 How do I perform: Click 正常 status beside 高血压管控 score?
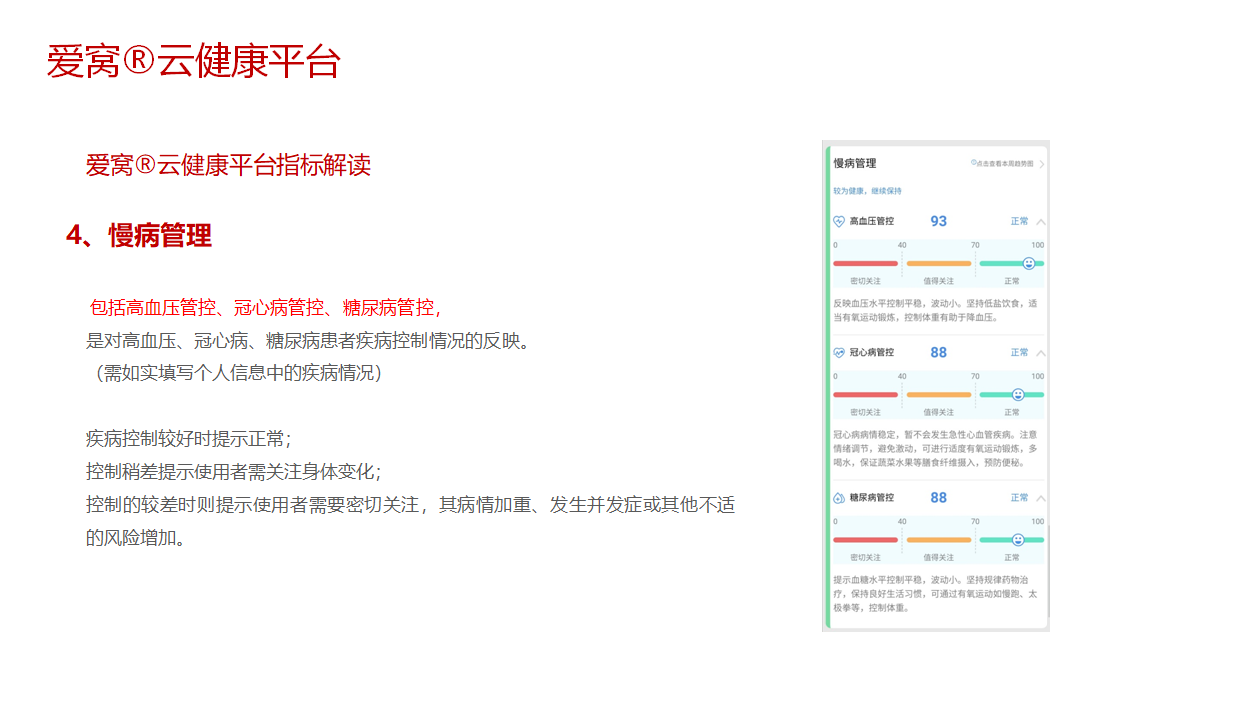coord(1019,221)
